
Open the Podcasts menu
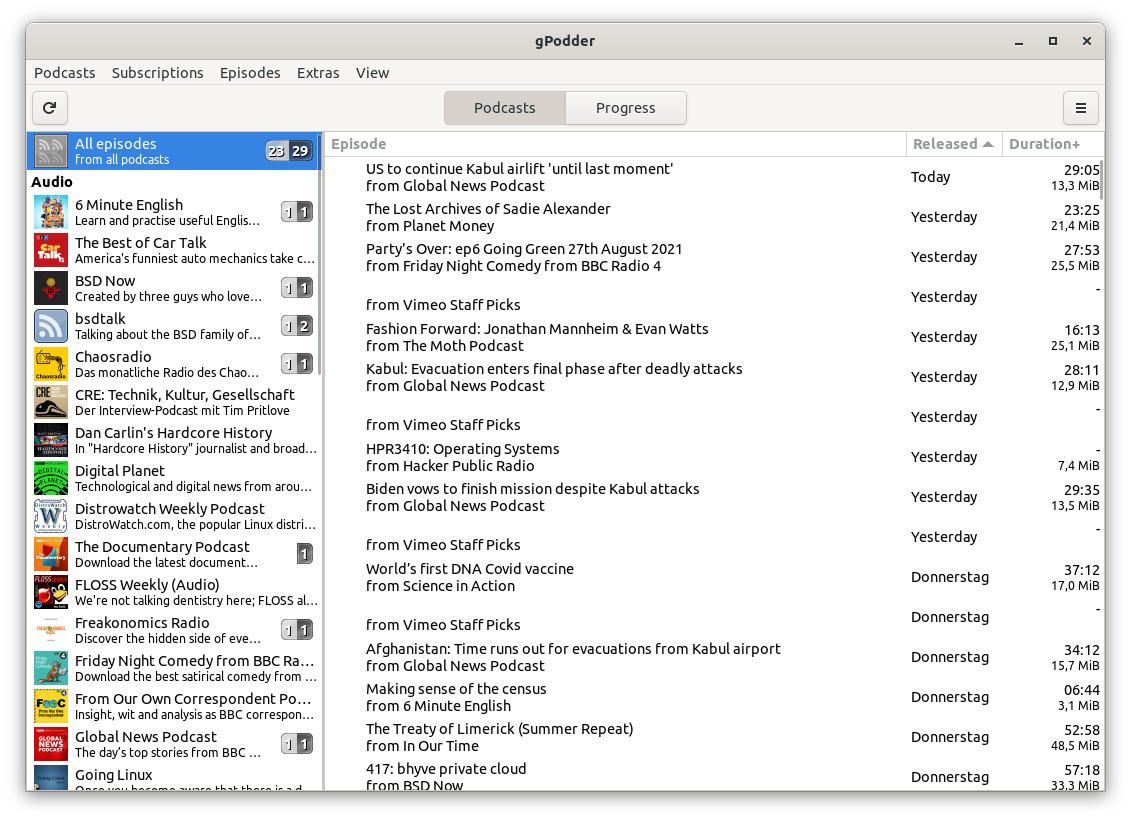tap(65, 73)
